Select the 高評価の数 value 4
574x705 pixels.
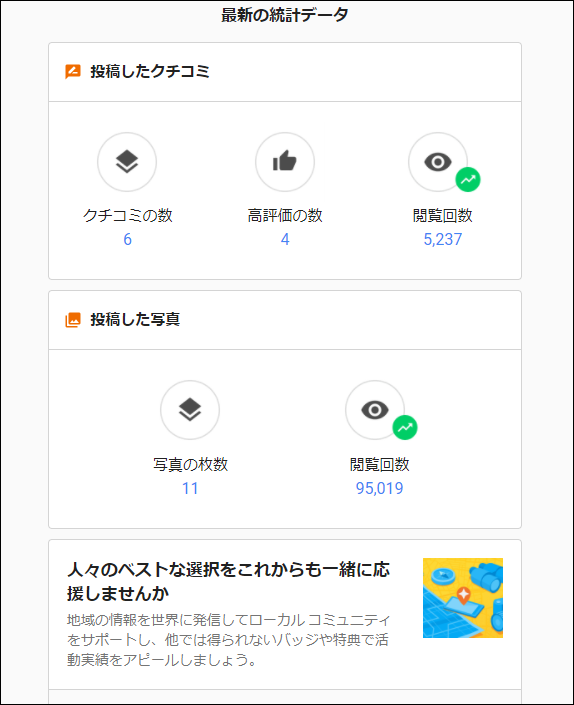click(x=285, y=239)
